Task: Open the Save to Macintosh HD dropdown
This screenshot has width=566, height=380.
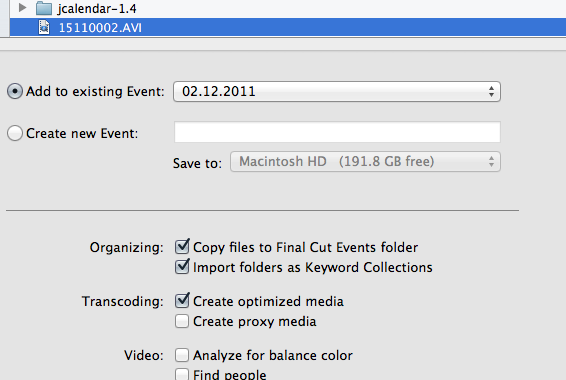Action: [365, 161]
